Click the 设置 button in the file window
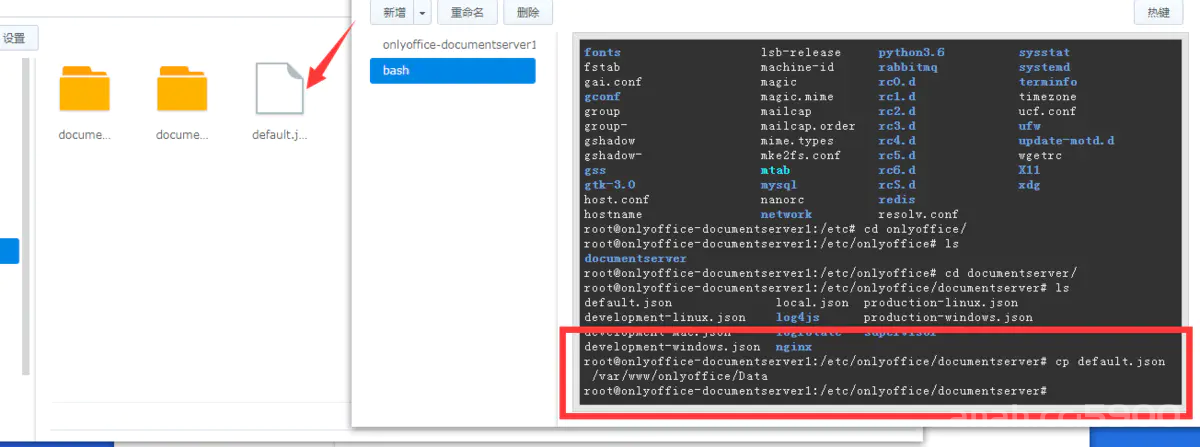Image resolution: width=1200 pixels, height=447 pixels. [17, 39]
